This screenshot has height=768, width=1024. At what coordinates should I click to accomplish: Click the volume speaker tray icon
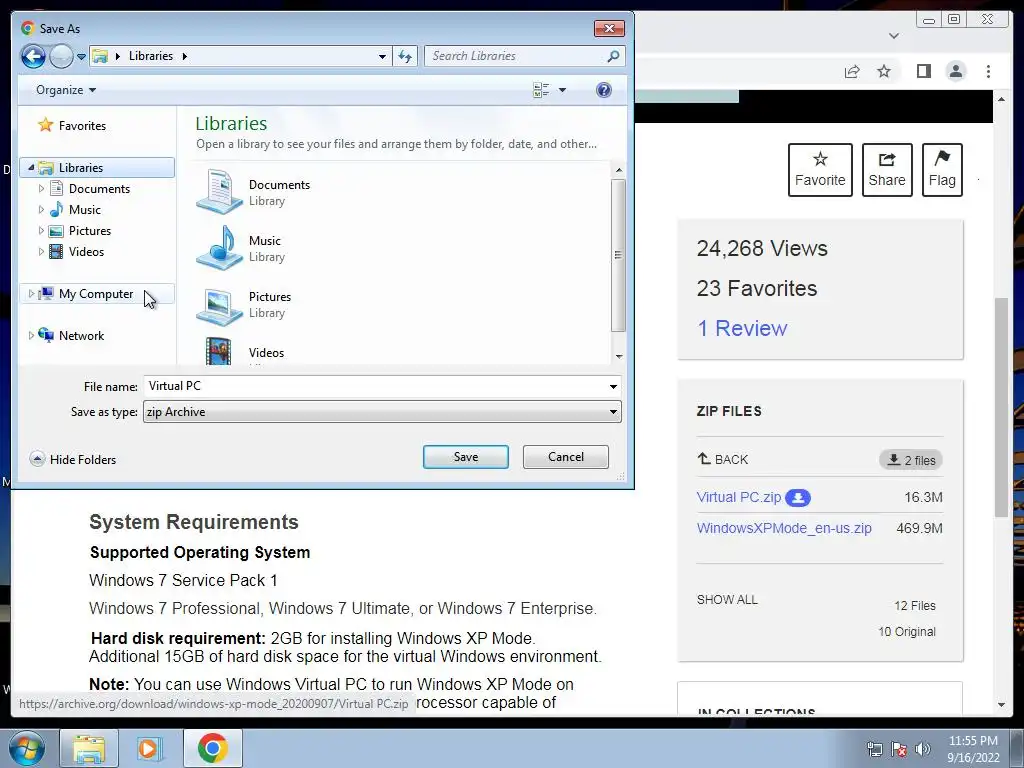(922, 749)
